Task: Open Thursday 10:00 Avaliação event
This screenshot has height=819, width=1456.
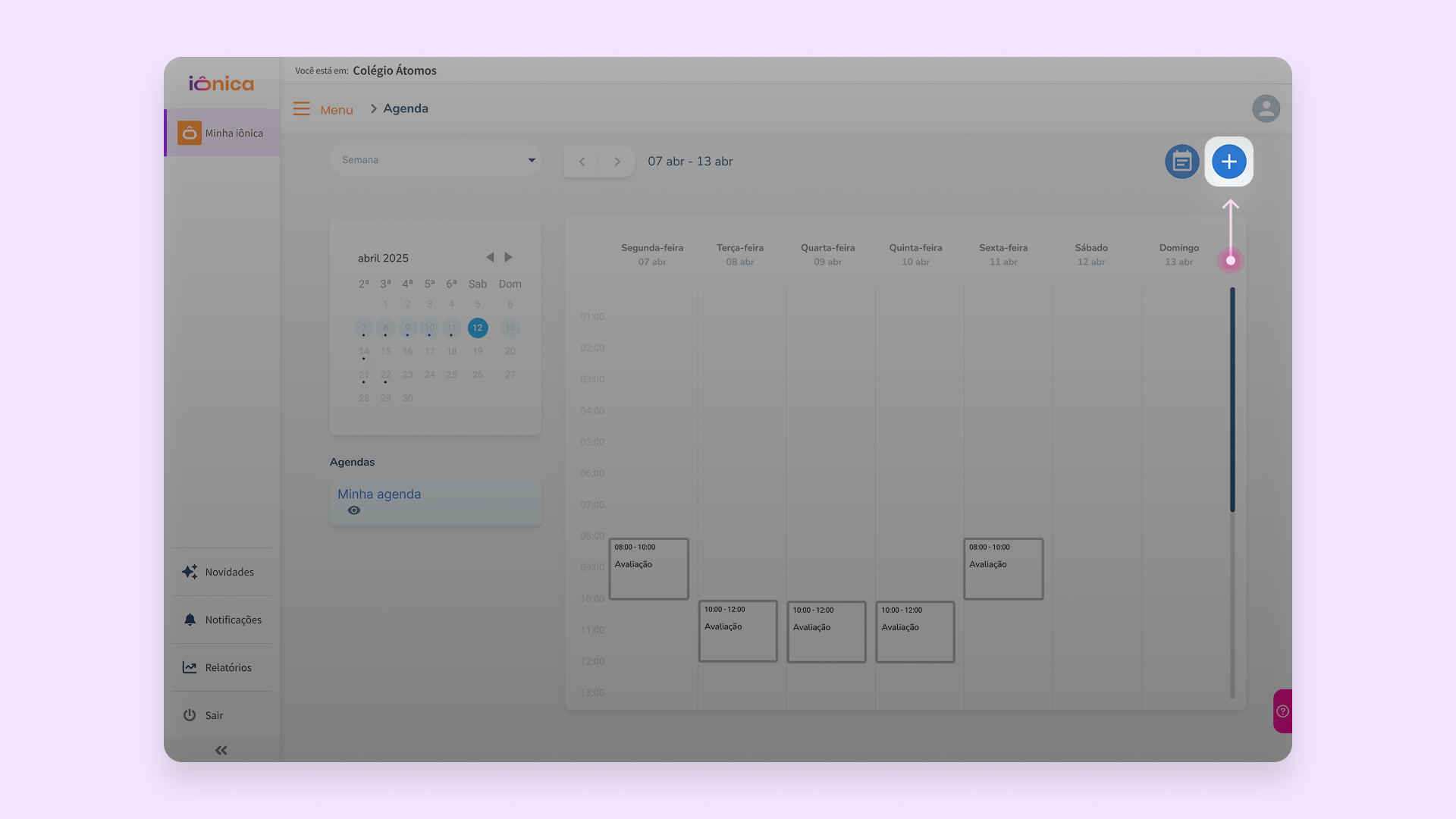Action: coord(915,632)
